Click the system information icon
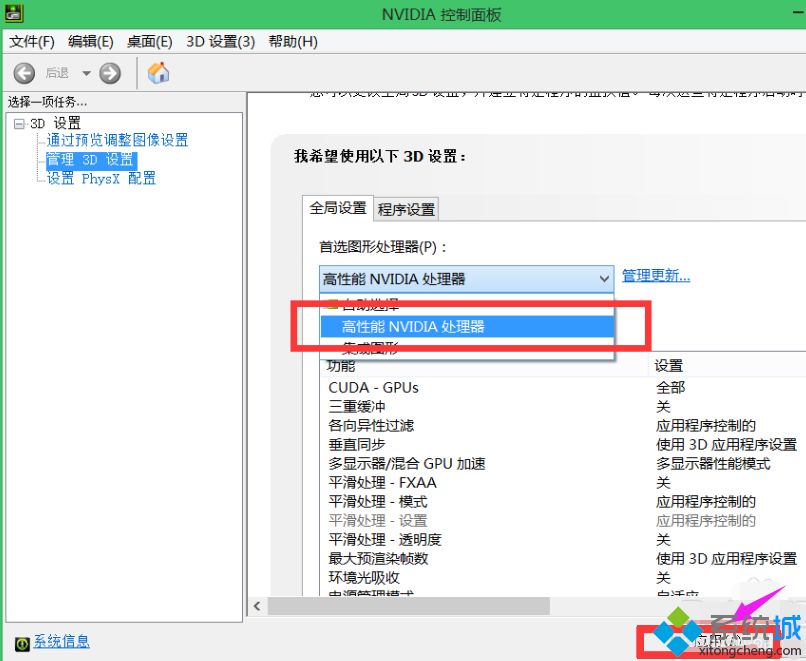 tap(22, 644)
